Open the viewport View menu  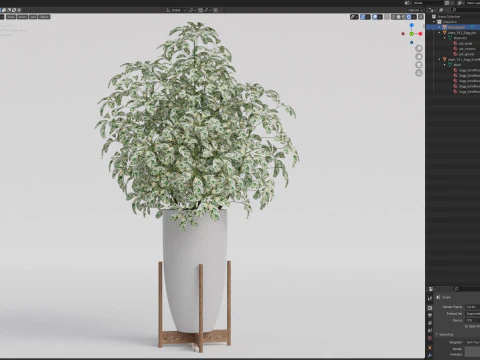[11, 17]
